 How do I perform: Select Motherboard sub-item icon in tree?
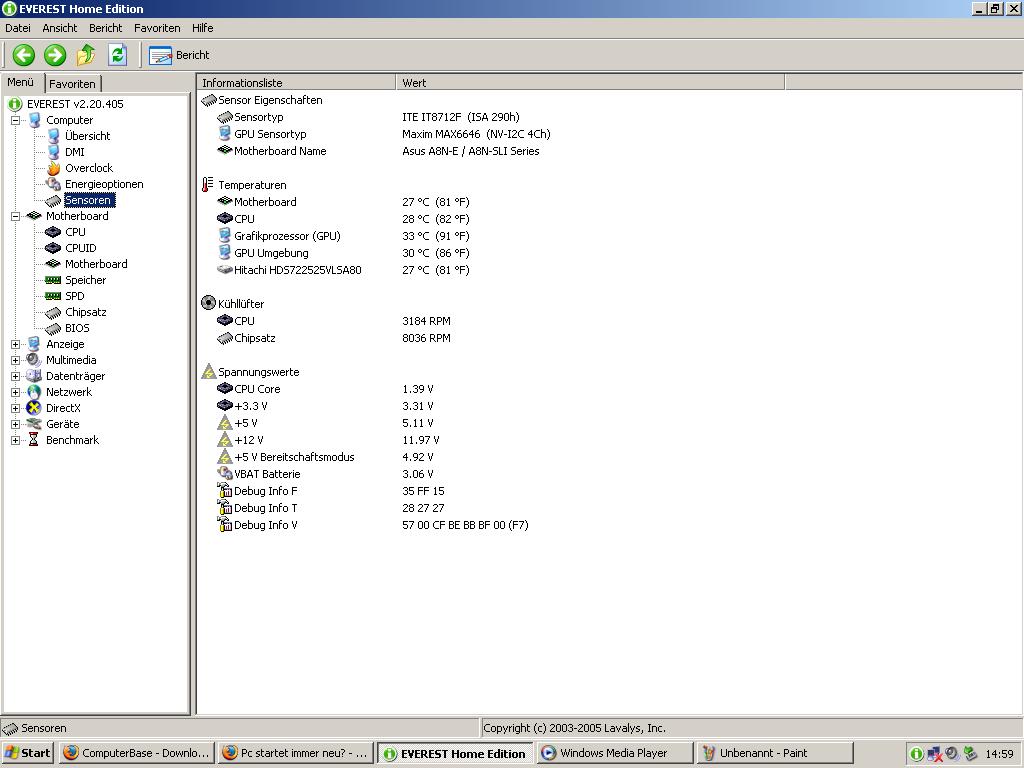pos(53,264)
